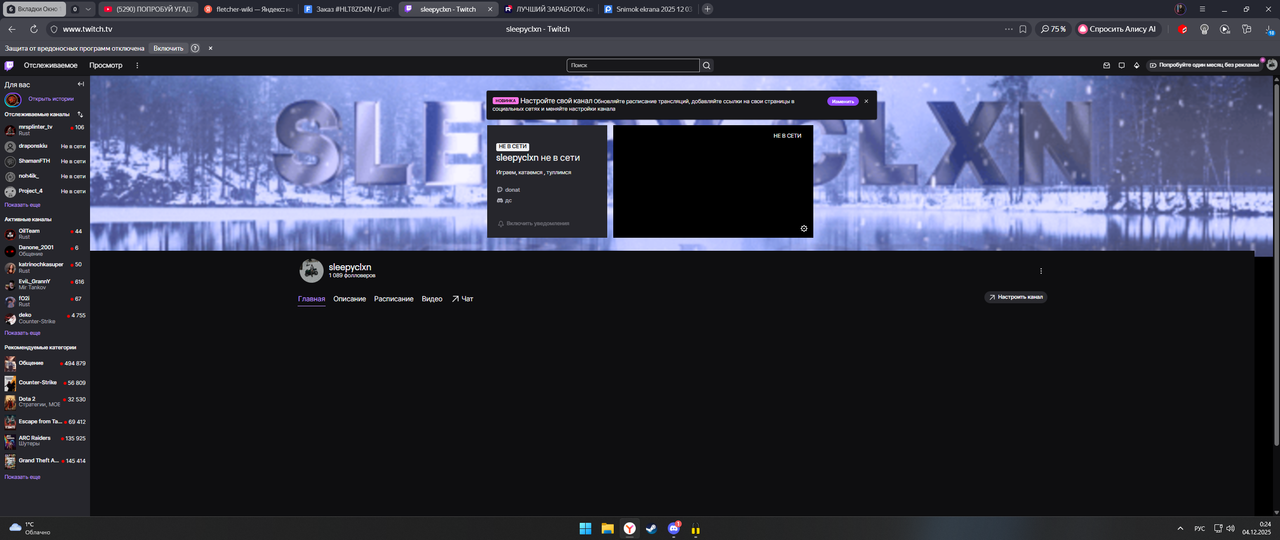Open Counter-Strike category in sidebar

coord(45,383)
